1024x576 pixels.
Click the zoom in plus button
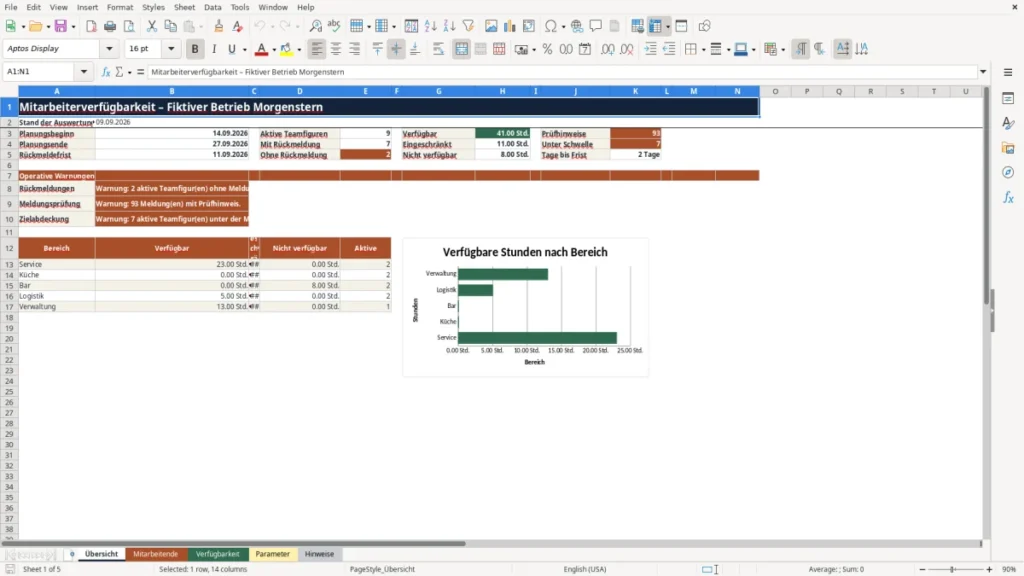pyautogui.click(x=989, y=569)
